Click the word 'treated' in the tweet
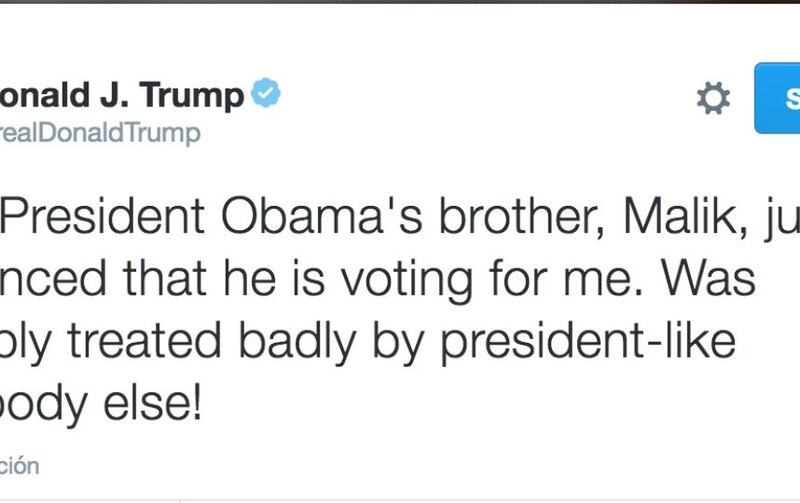Screen dimensions: 800x503 click(145, 342)
